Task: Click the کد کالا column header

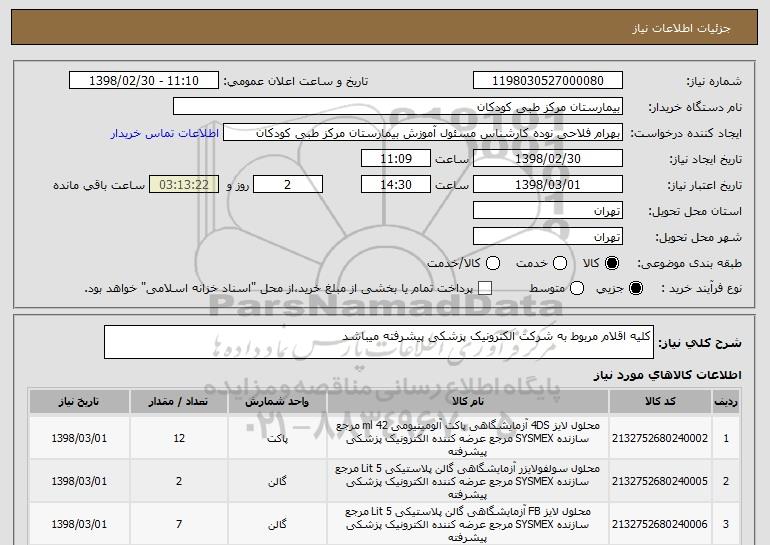Action: (660, 402)
